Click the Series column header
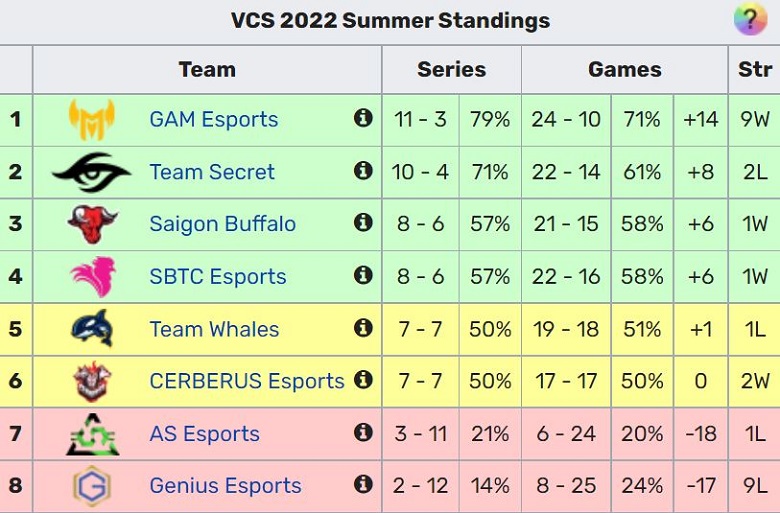The height and width of the screenshot is (513, 780). (451, 69)
